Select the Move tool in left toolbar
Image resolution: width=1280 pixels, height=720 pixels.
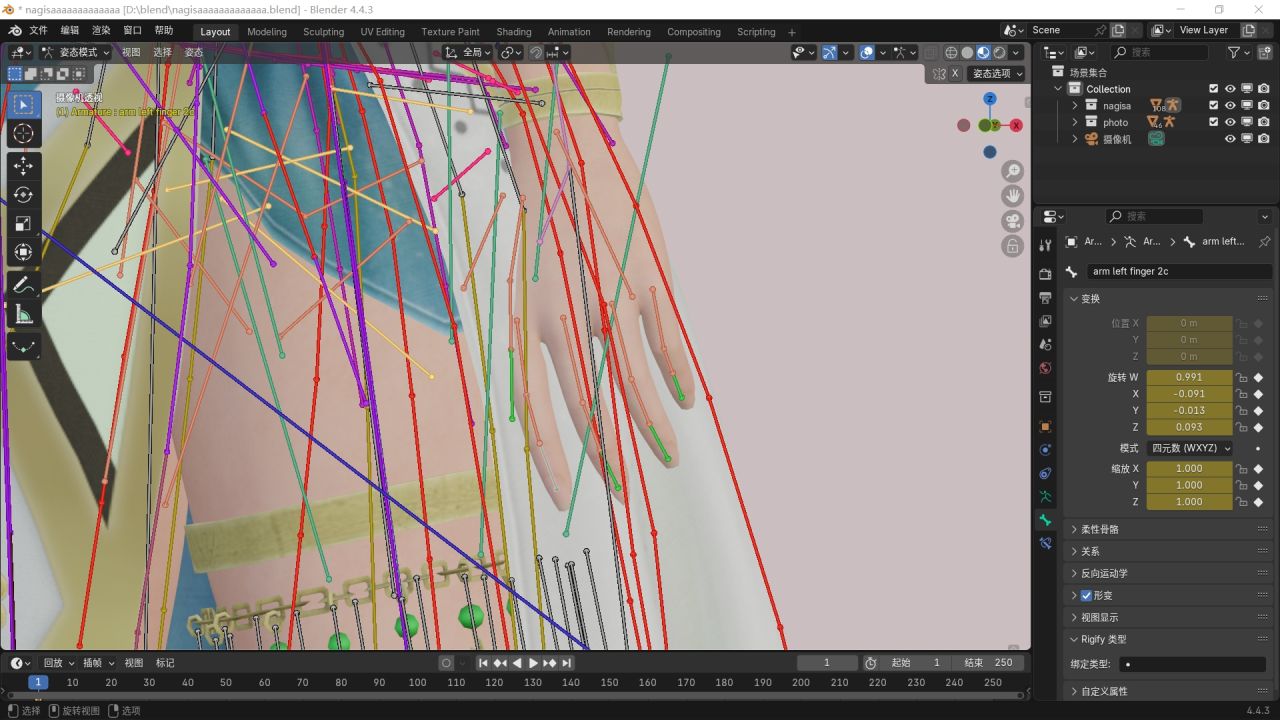coord(23,166)
